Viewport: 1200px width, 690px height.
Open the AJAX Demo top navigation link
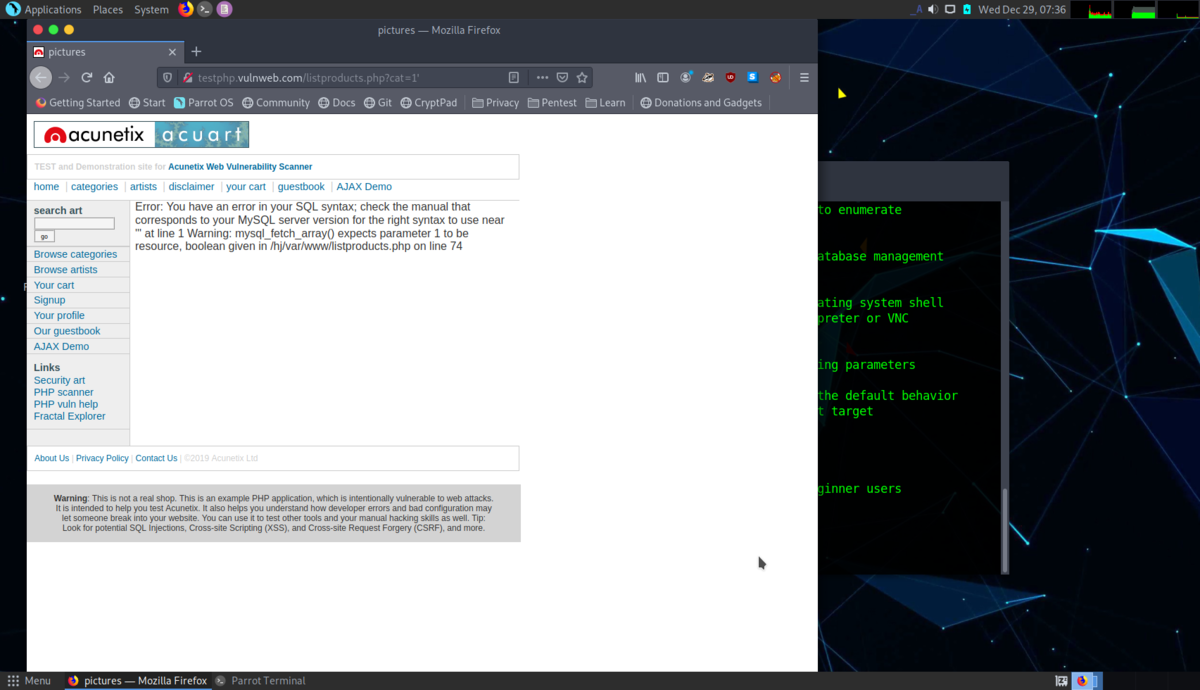364,187
